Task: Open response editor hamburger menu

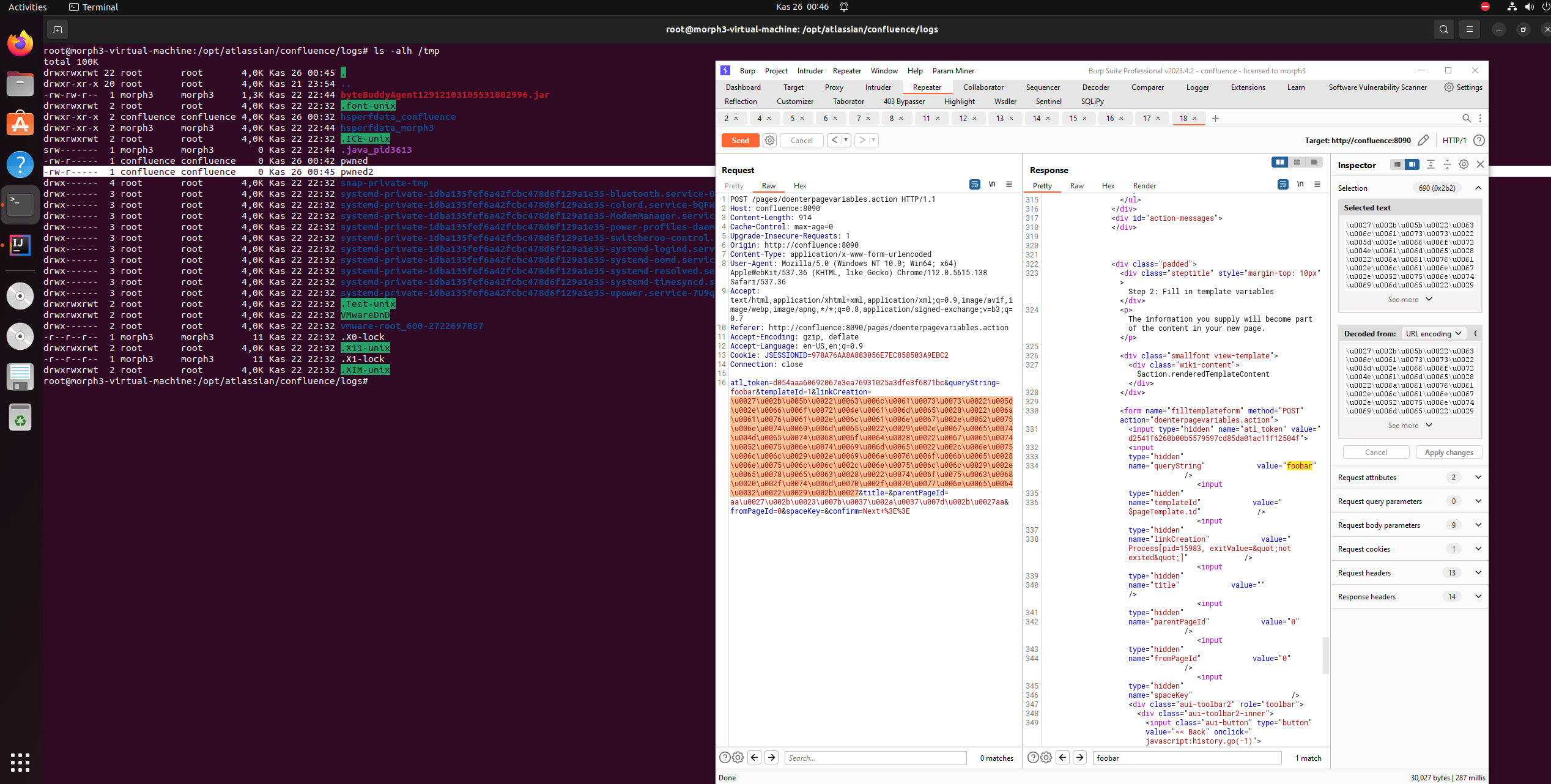Action: tap(1317, 185)
